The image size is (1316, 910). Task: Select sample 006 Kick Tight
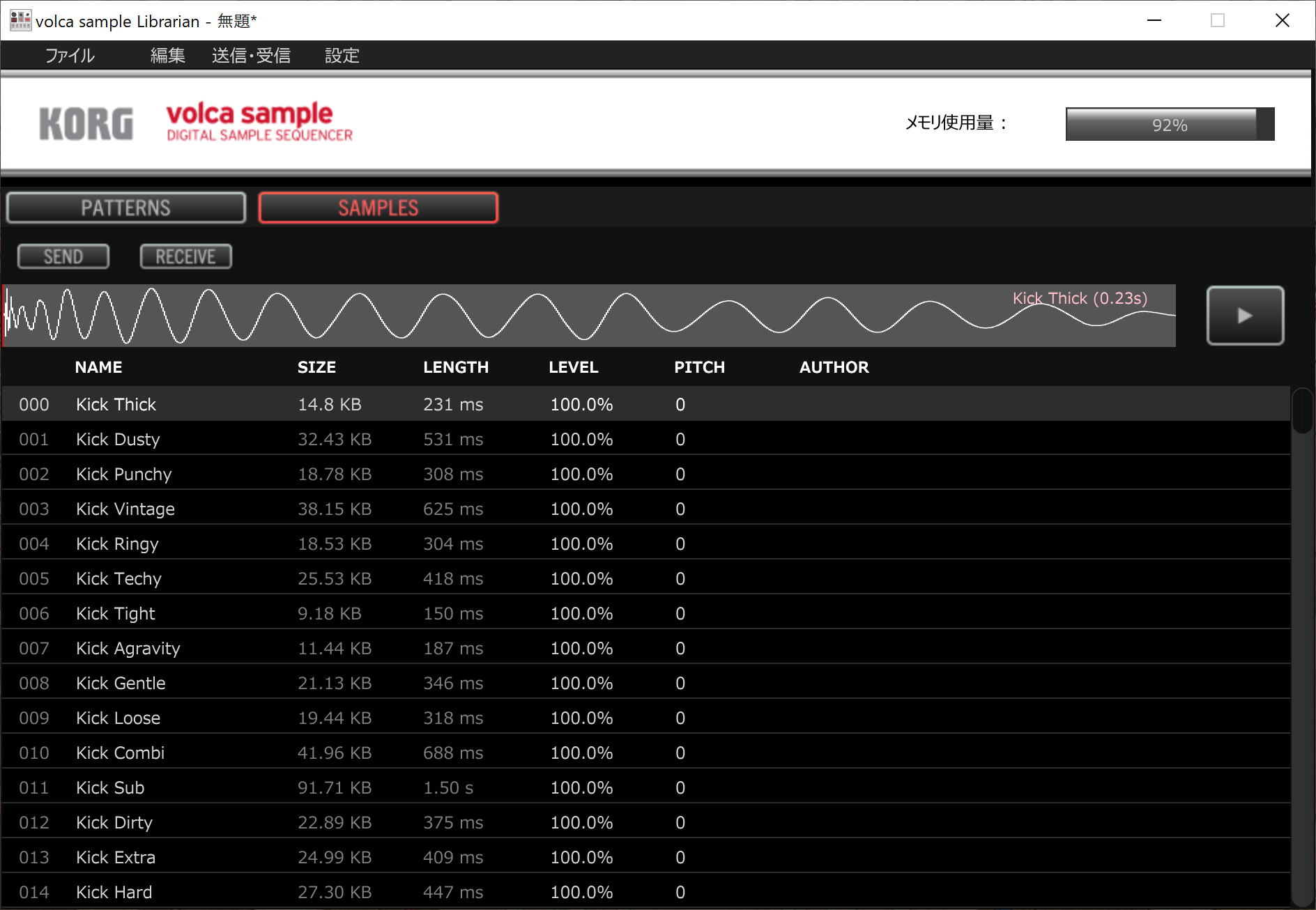[646, 613]
